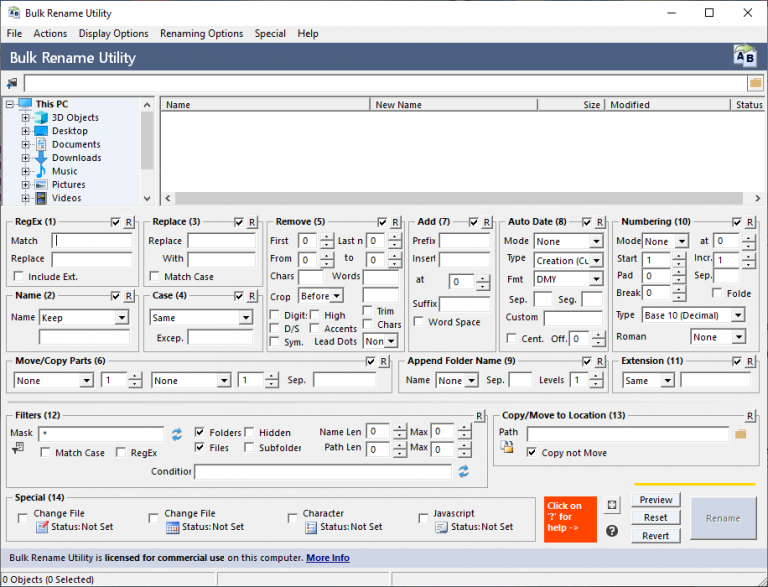Click the expand panel icon above help
The image size is (768, 587).
(x=612, y=505)
